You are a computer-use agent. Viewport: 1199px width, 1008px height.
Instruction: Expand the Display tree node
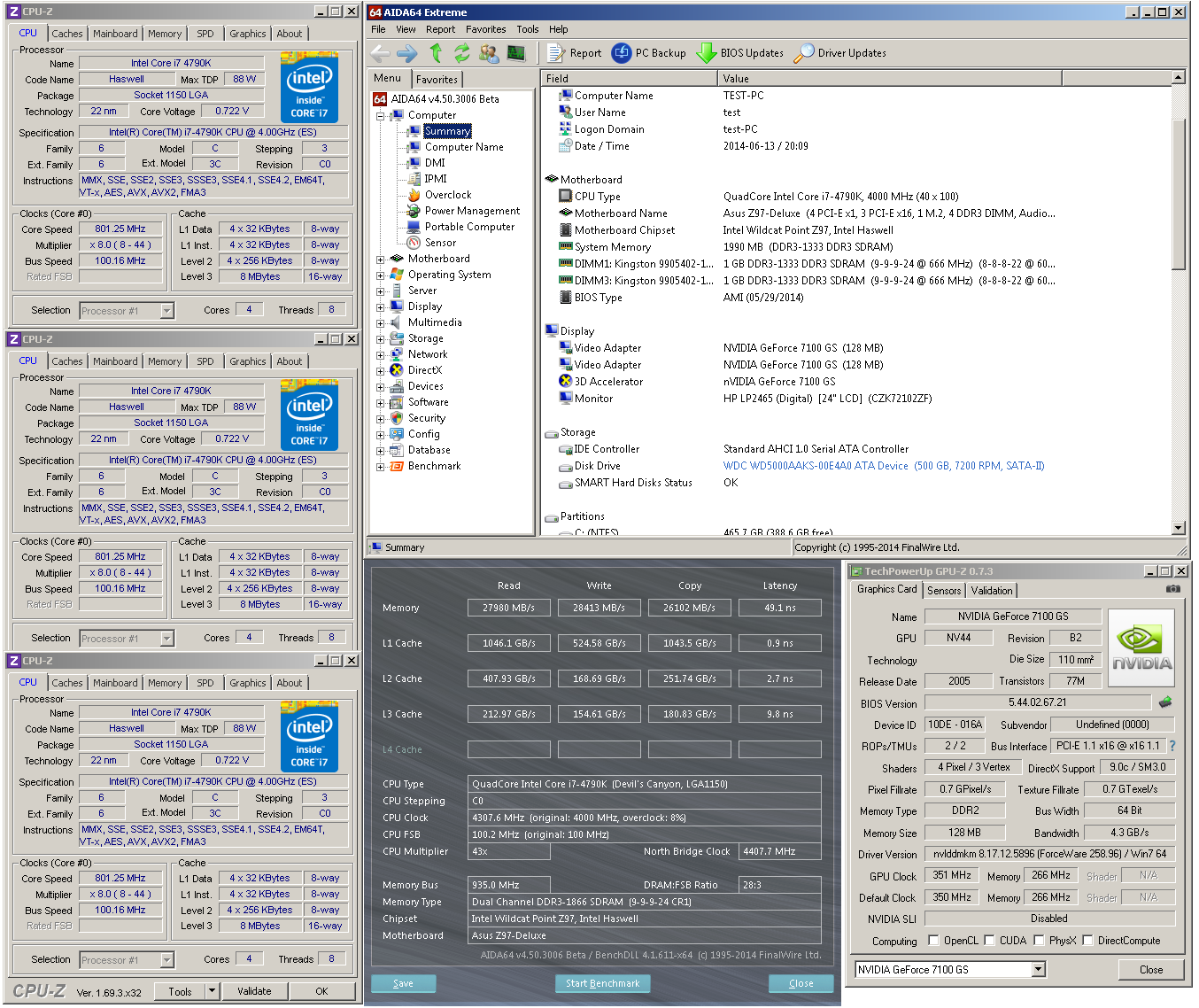coord(380,307)
